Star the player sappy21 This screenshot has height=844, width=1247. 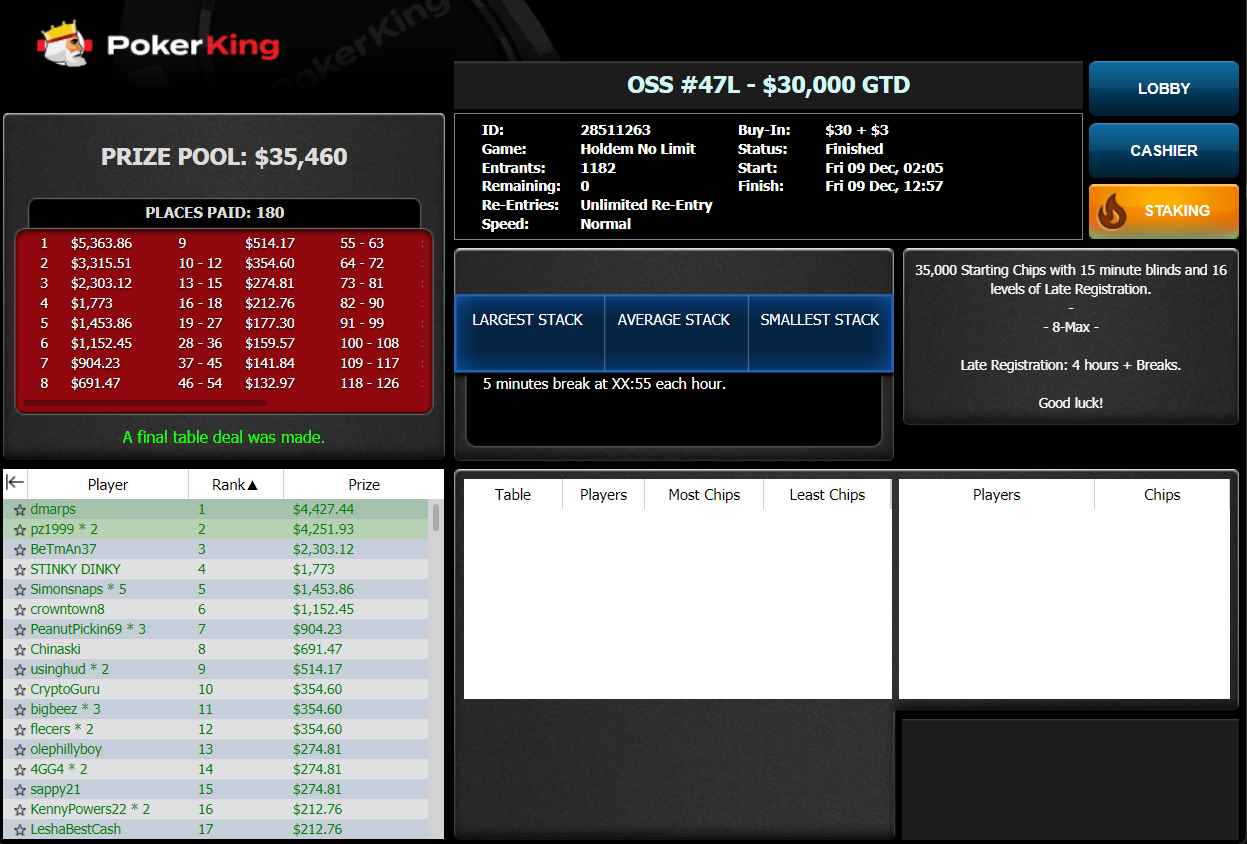coord(19,790)
